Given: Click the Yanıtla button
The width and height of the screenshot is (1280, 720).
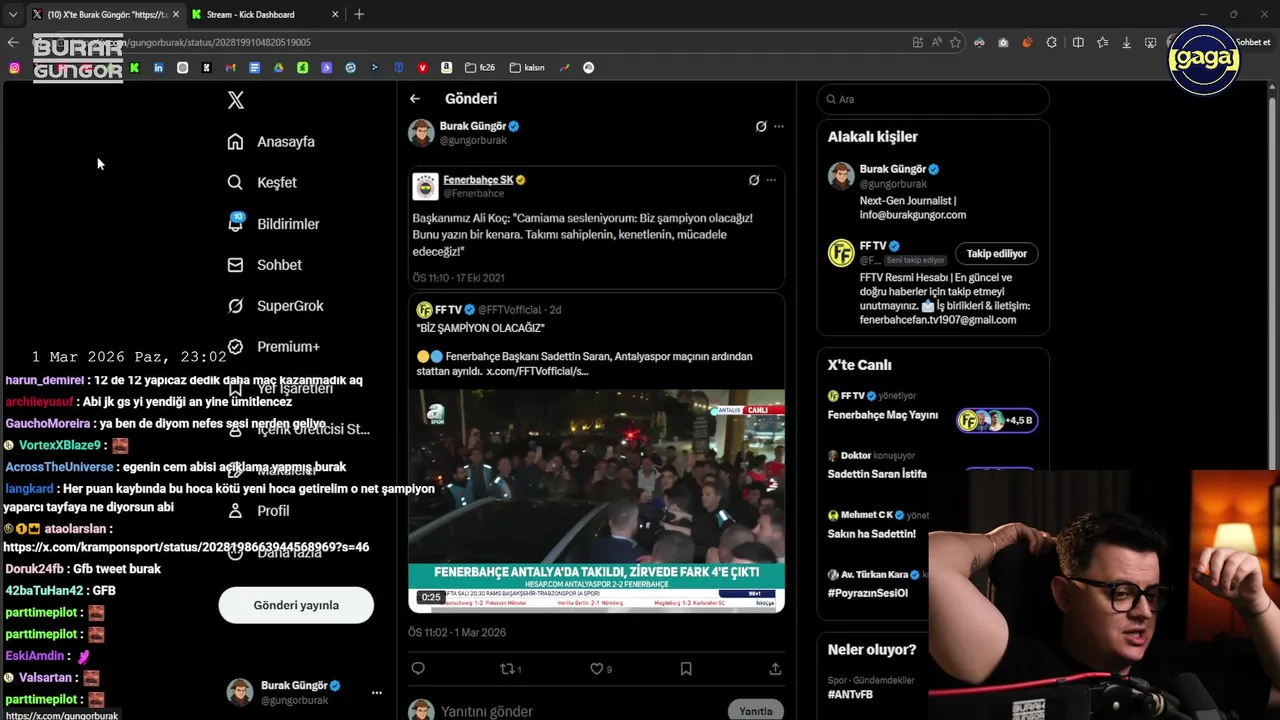Looking at the screenshot, I should 756,711.
